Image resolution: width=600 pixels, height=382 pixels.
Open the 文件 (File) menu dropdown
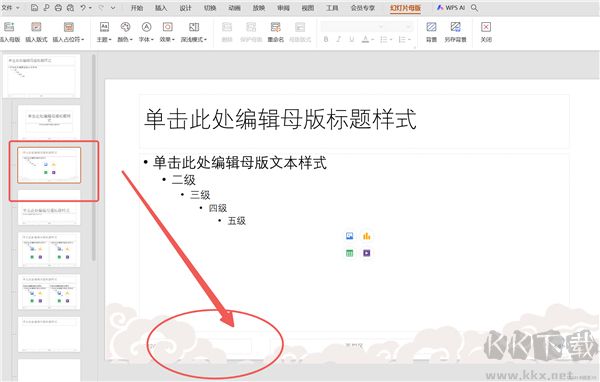10,7
